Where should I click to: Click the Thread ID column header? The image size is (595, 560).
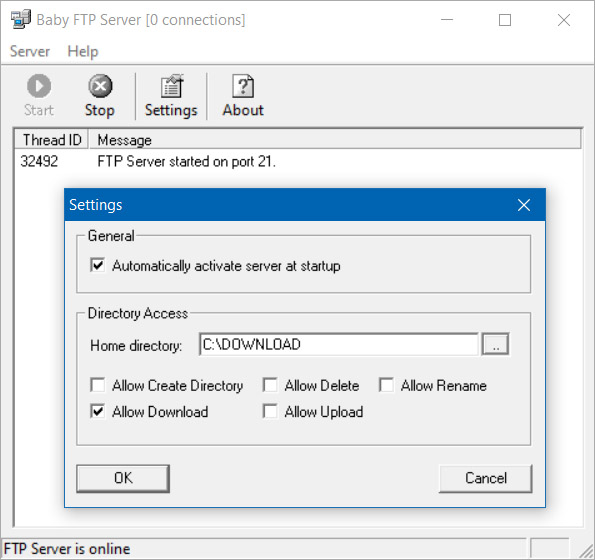pos(52,140)
